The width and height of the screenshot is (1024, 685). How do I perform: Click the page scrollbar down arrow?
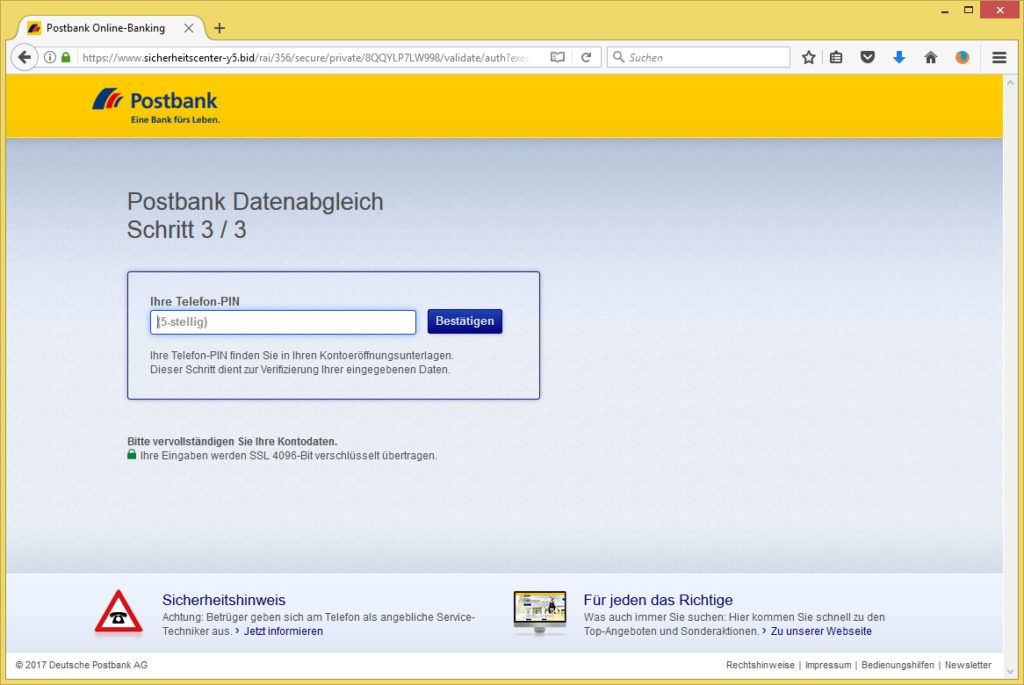click(1011, 671)
